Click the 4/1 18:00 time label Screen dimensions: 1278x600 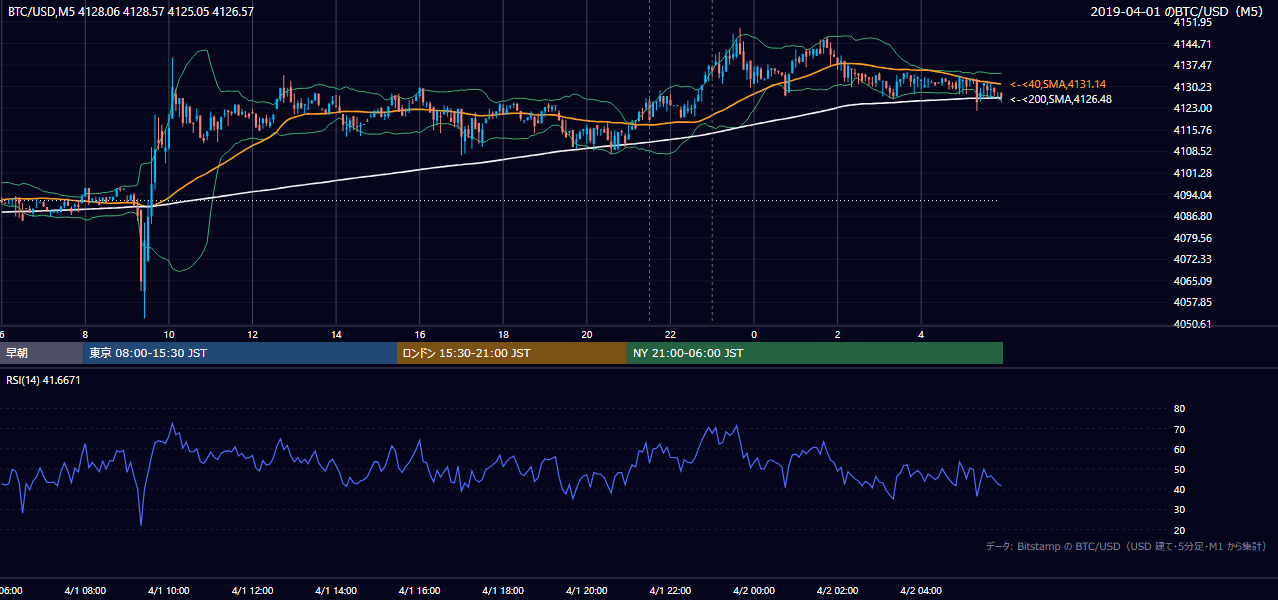coord(503,591)
